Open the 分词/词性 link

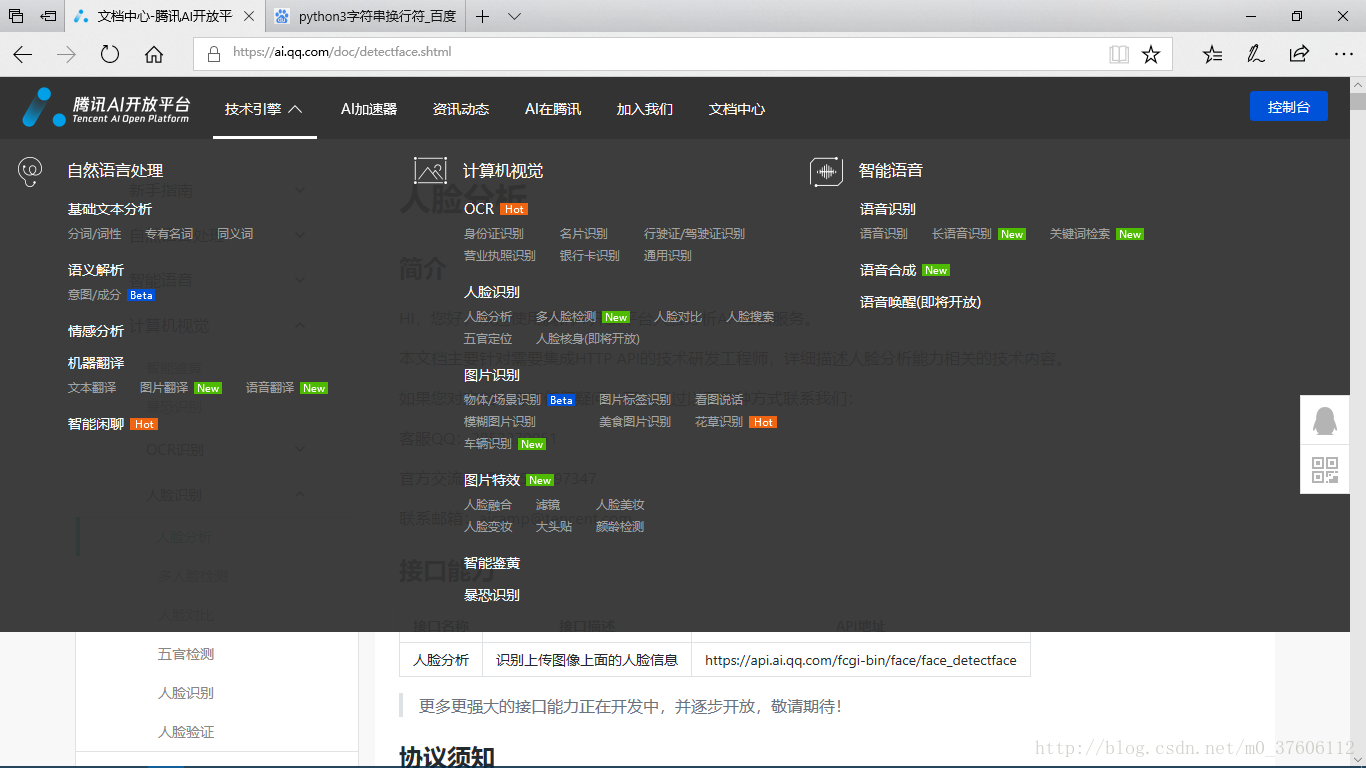(x=94, y=234)
